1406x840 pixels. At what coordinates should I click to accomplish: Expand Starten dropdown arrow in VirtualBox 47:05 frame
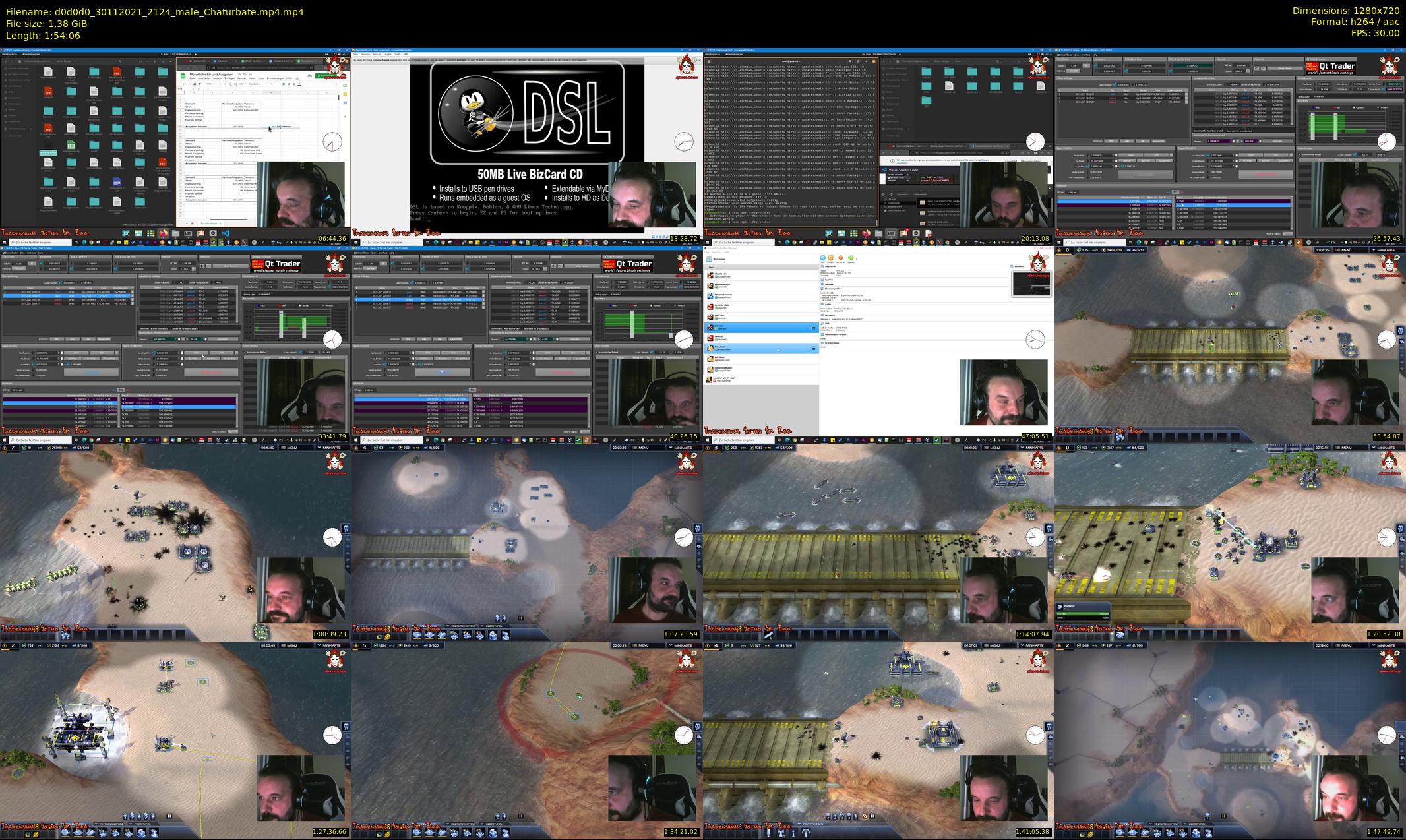point(857,259)
